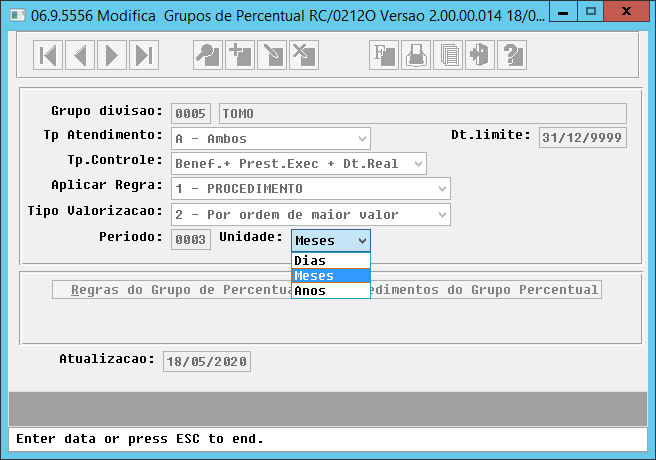
Task: Close the Grupos de Percentual window
Action: click(626, 12)
